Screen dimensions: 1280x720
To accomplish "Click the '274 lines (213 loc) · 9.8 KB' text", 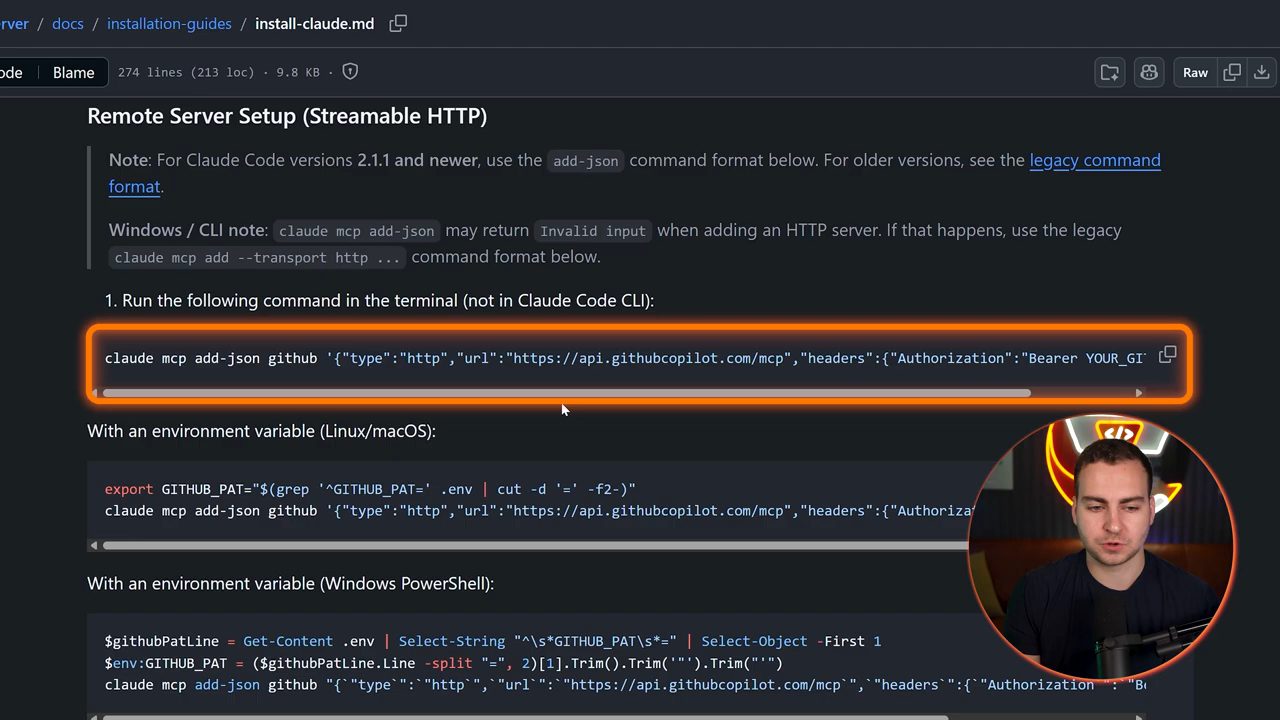I will (219, 72).
